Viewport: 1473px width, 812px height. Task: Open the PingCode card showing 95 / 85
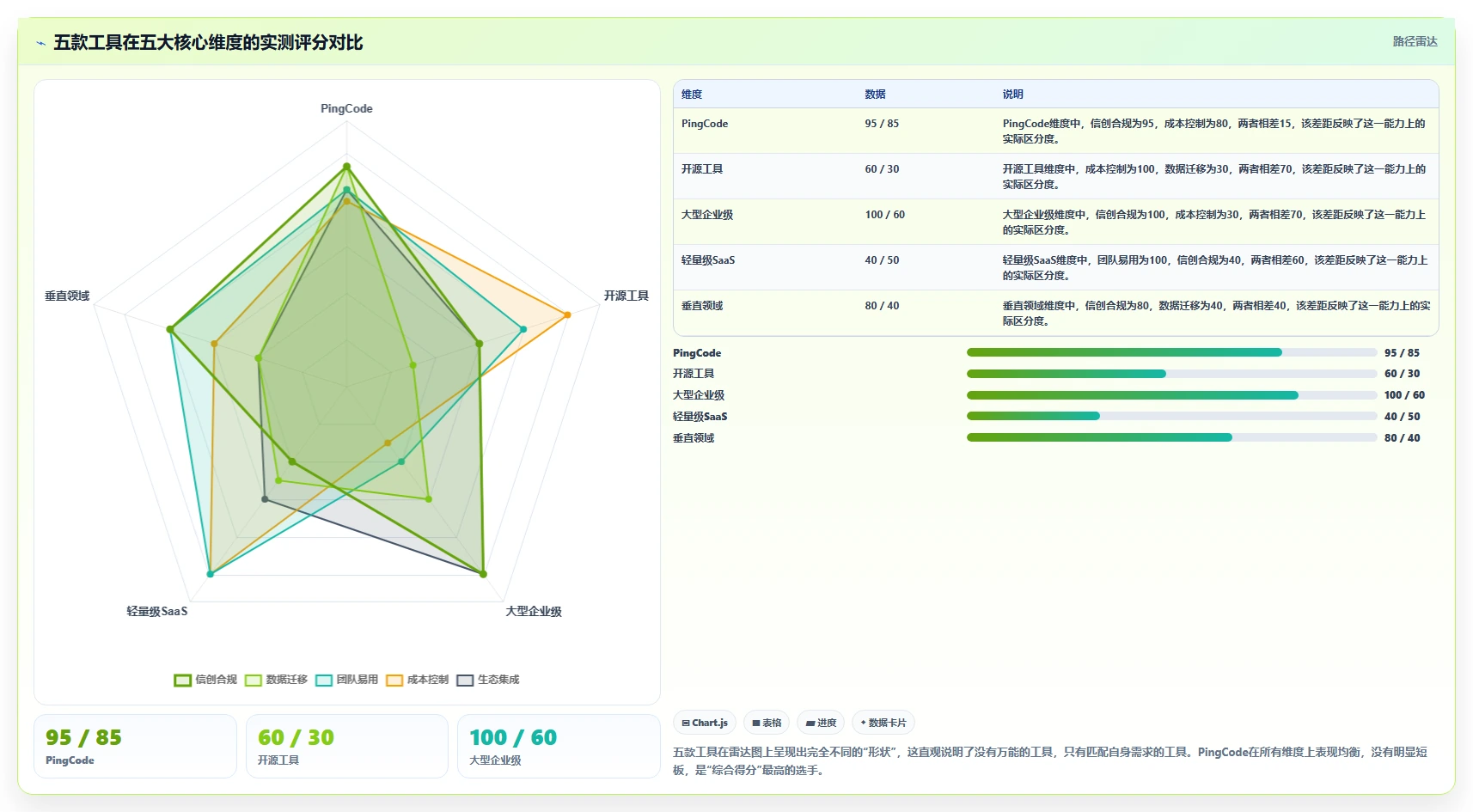point(135,747)
